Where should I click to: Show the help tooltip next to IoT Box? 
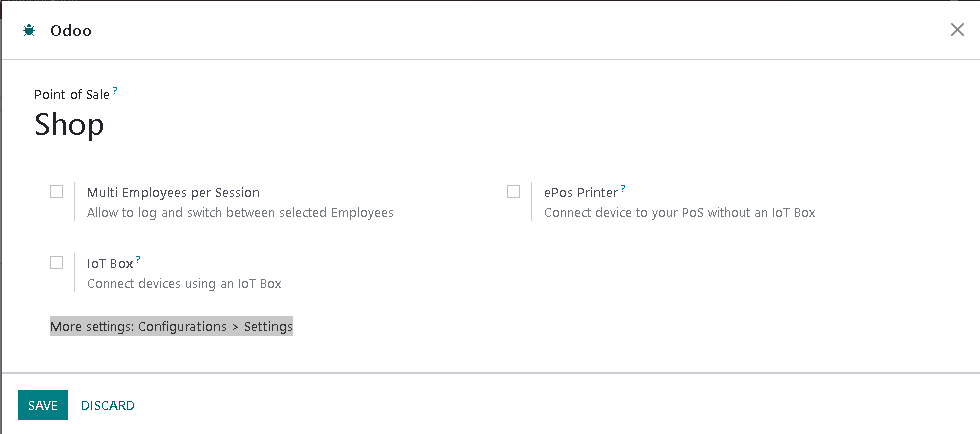[x=138, y=259]
